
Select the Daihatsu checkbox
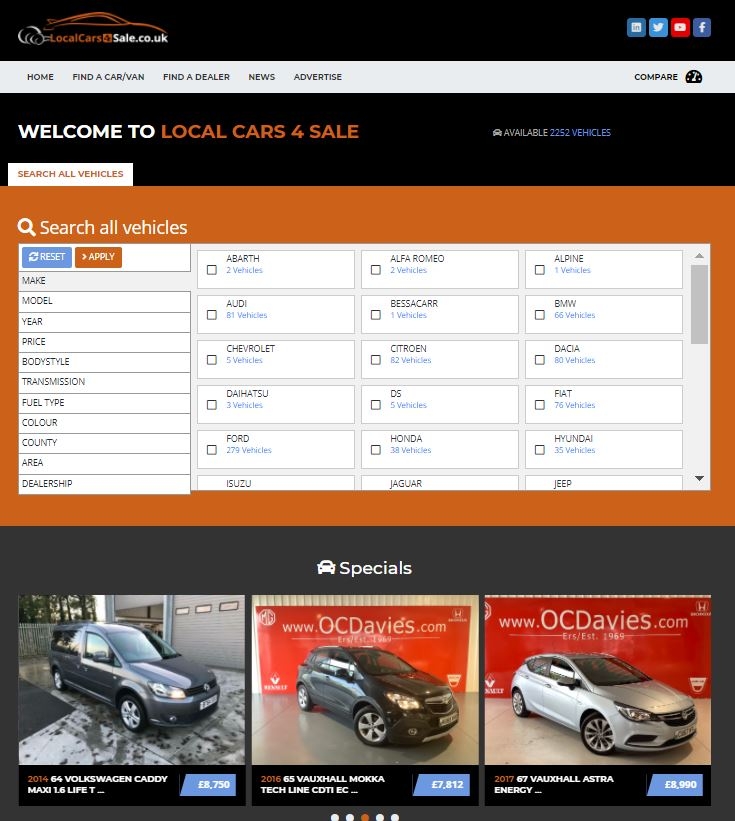click(211, 405)
